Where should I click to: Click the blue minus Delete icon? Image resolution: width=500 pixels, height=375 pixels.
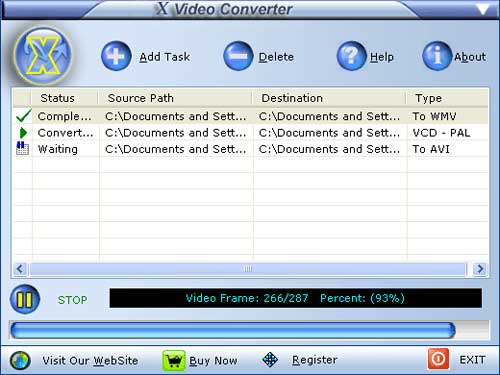(x=238, y=56)
